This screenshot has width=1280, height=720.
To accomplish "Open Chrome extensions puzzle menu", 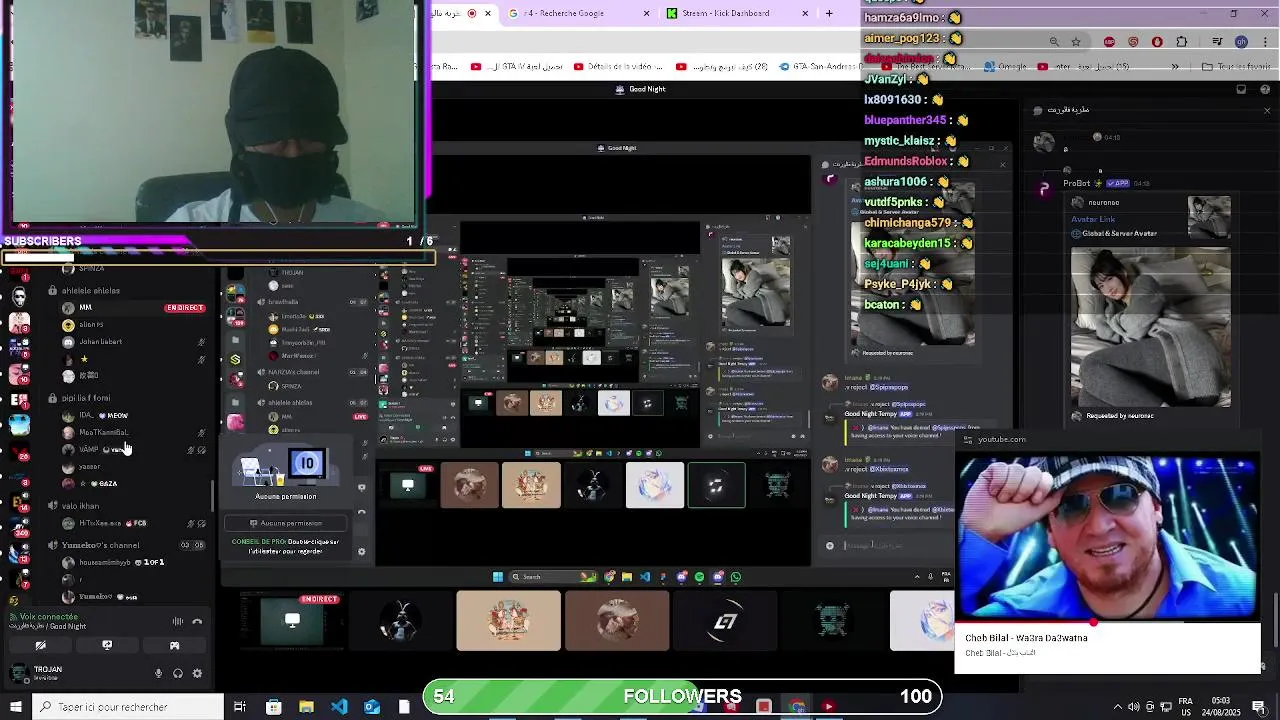I will click(x=1182, y=42).
